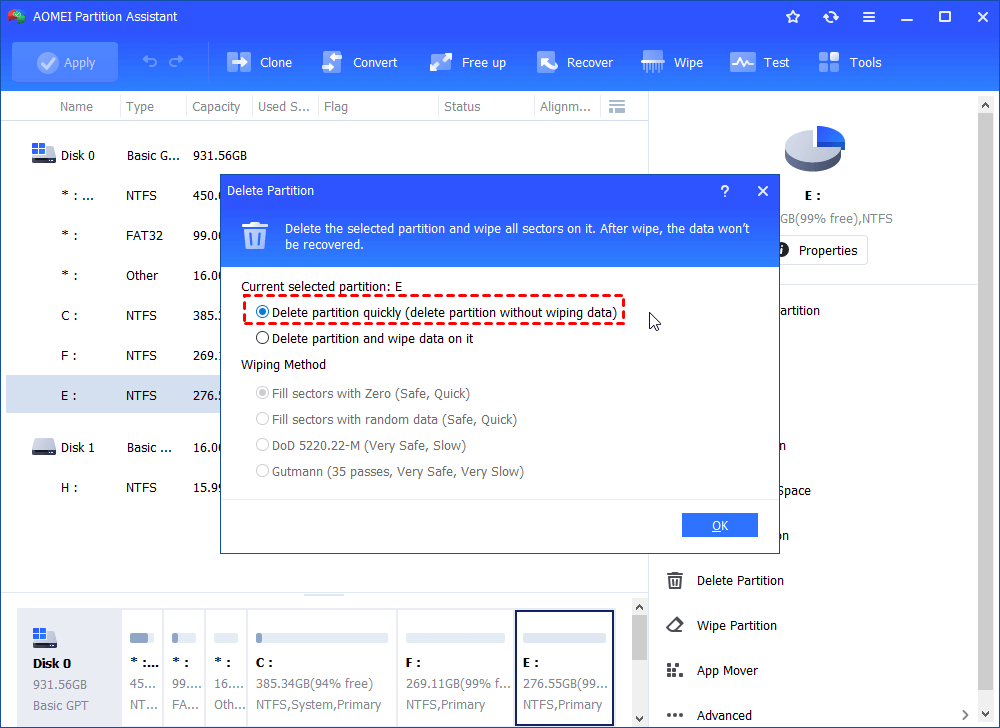The width and height of the screenshot is (1000, 728).
Task: Open help in Delete Partition dialog
Action: [724, 191]
